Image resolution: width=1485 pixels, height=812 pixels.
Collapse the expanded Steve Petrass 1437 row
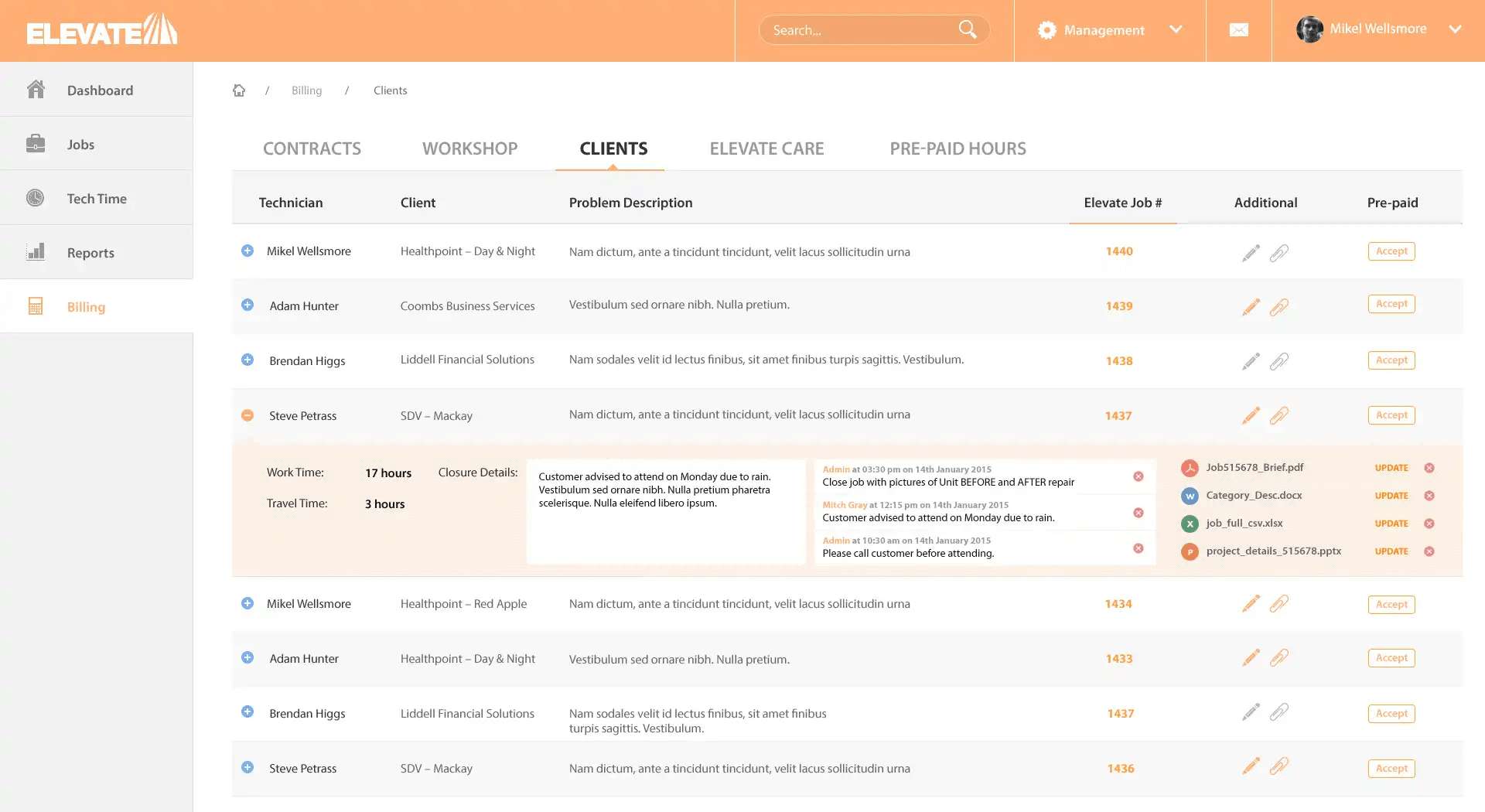pyautogui.click(x=247, y=415)
